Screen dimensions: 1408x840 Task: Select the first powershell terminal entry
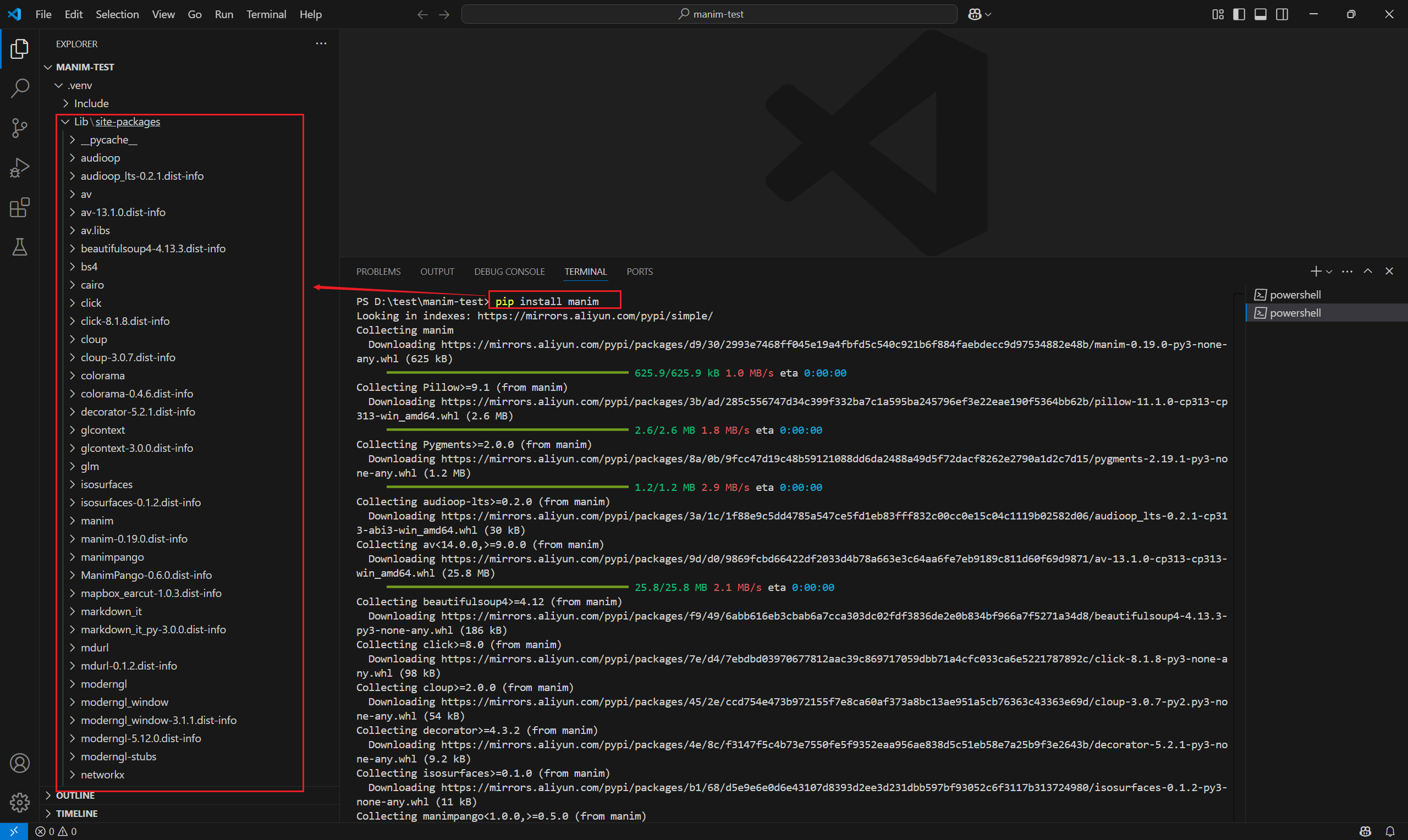(1295, 294)
